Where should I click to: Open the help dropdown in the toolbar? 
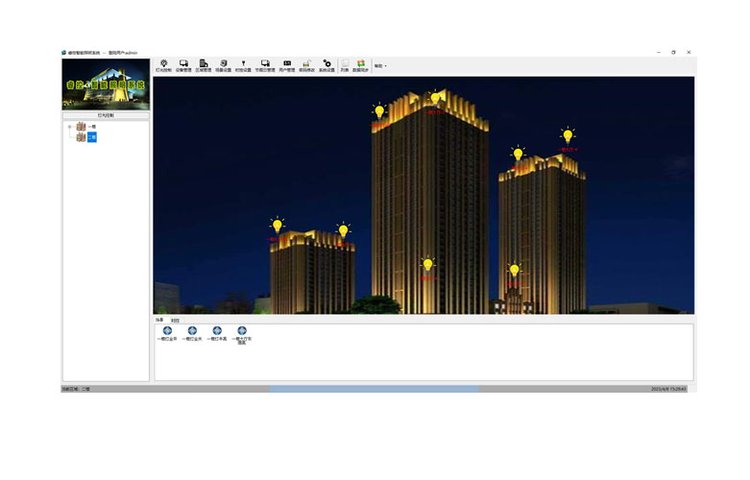[x=380, y=66]
